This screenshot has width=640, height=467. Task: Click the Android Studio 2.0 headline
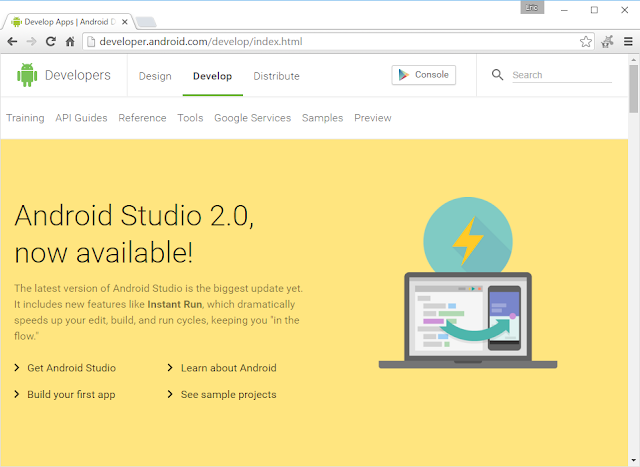134,234
